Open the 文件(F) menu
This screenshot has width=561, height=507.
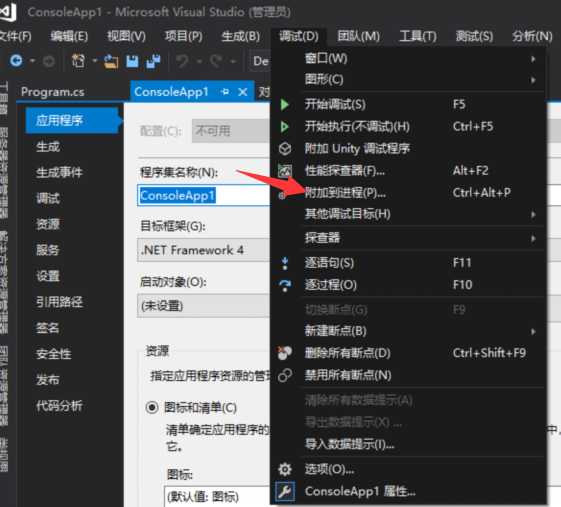[x=15, y=36]
